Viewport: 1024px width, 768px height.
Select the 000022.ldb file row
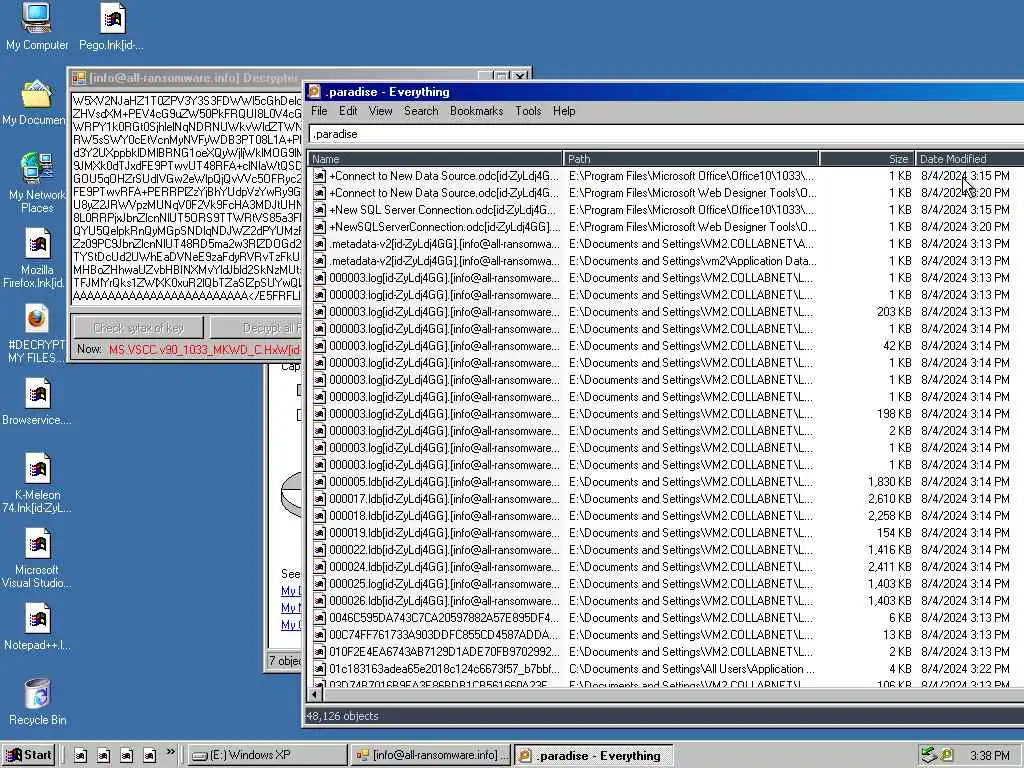[666, 550]
